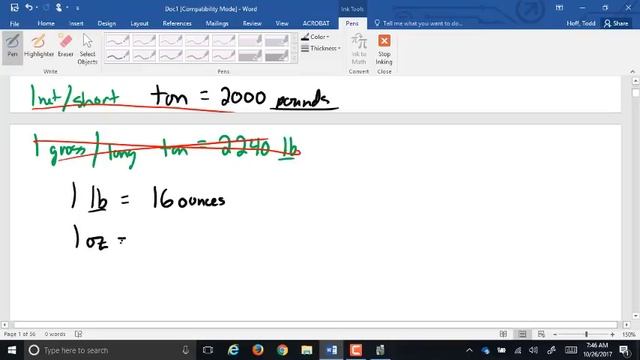The height and width of the screenshot is (360, 640).
Task: Click zoom out minus button
Action: (x=555, y=334)
